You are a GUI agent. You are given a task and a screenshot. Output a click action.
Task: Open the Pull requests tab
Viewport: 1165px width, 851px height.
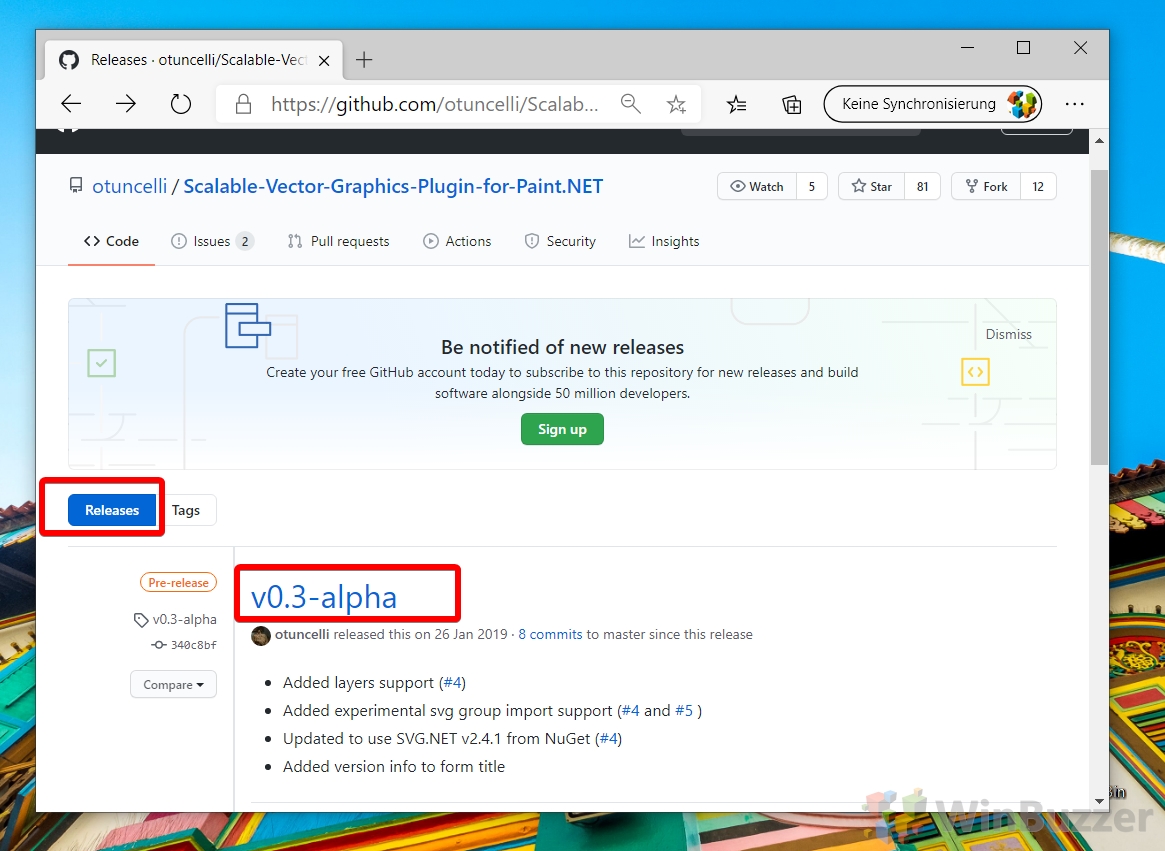pyautogui.click(x=339, y=242)
